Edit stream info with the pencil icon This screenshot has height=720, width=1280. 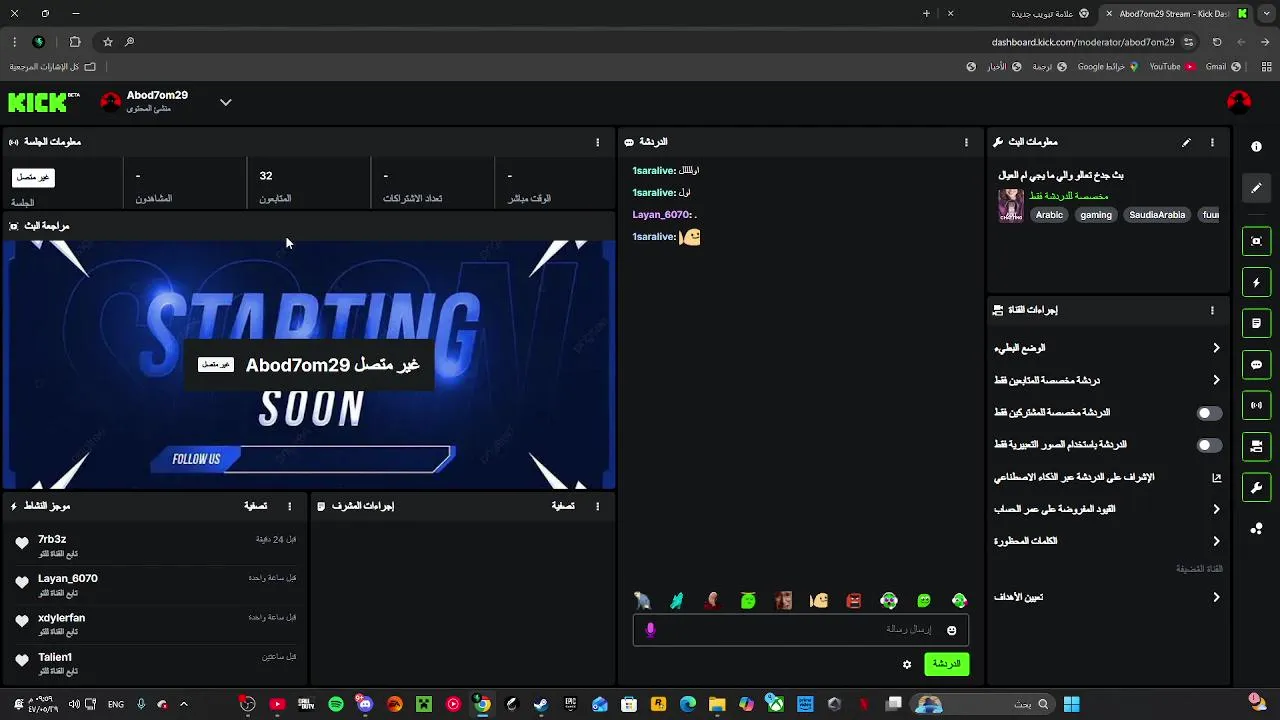click(x=1186, y=142)
